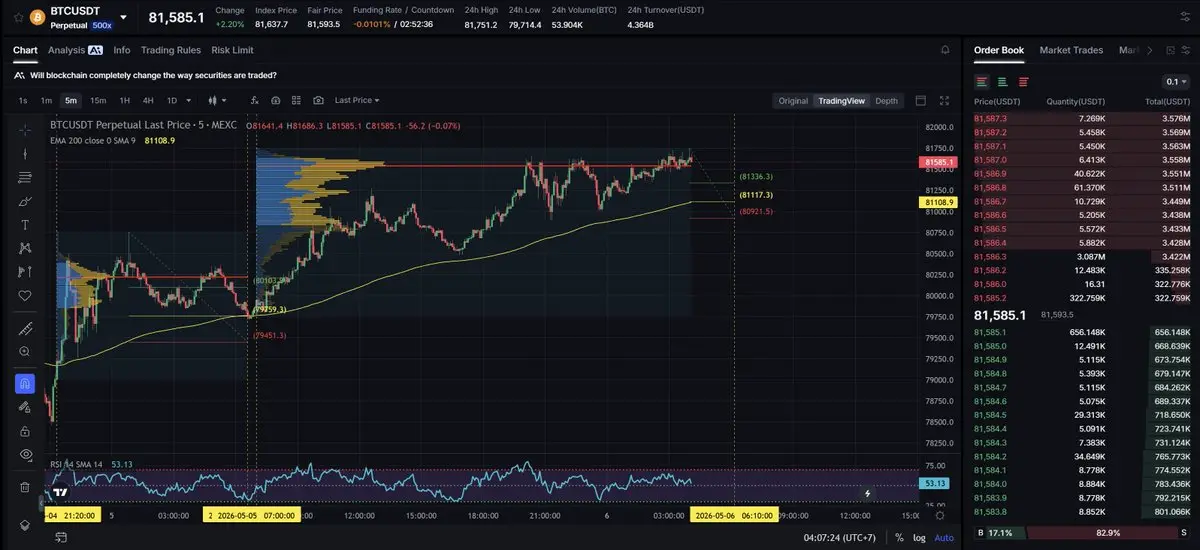
Task: Show asks-only order book view
Action: point(1022,82)
